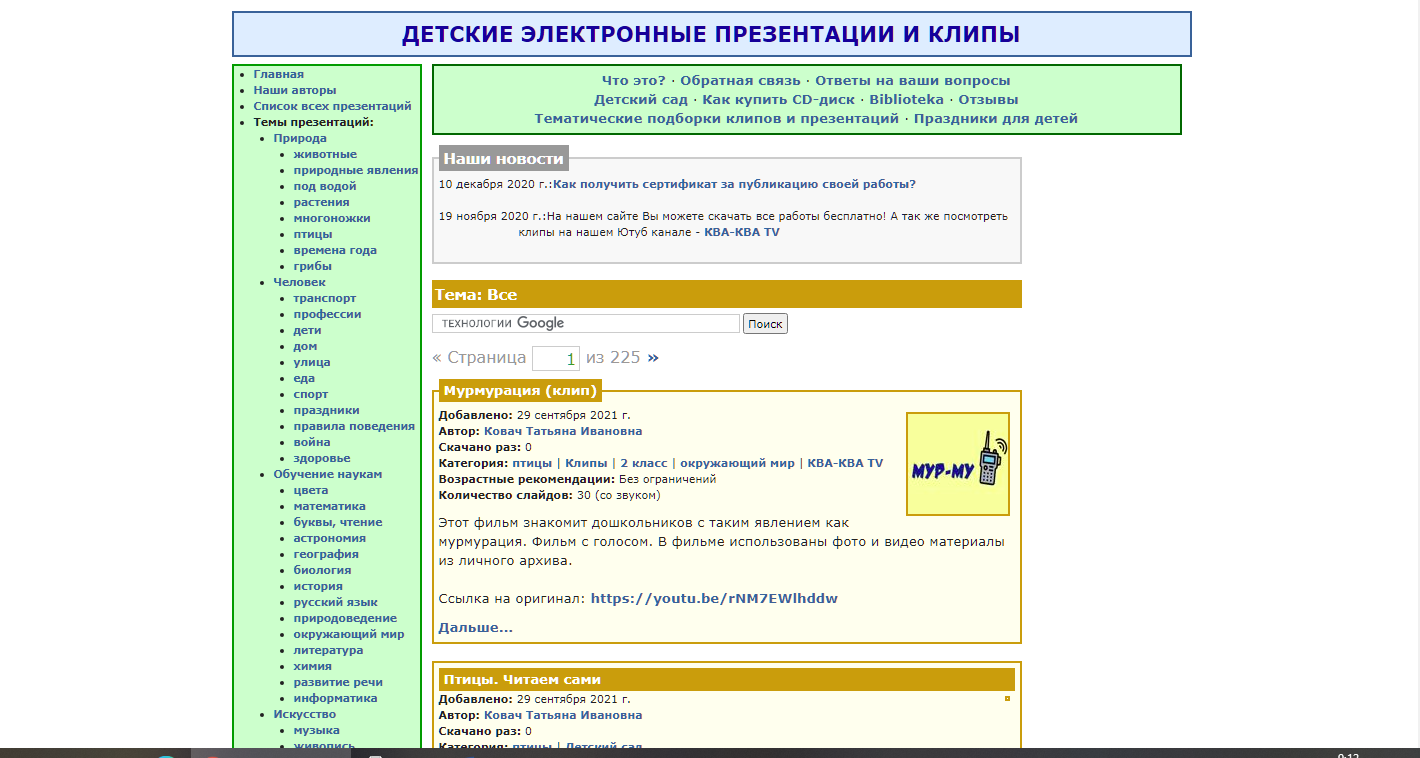Open Наши авторы sidebar link
1420x758 pixels.
[x=295, y=90]
